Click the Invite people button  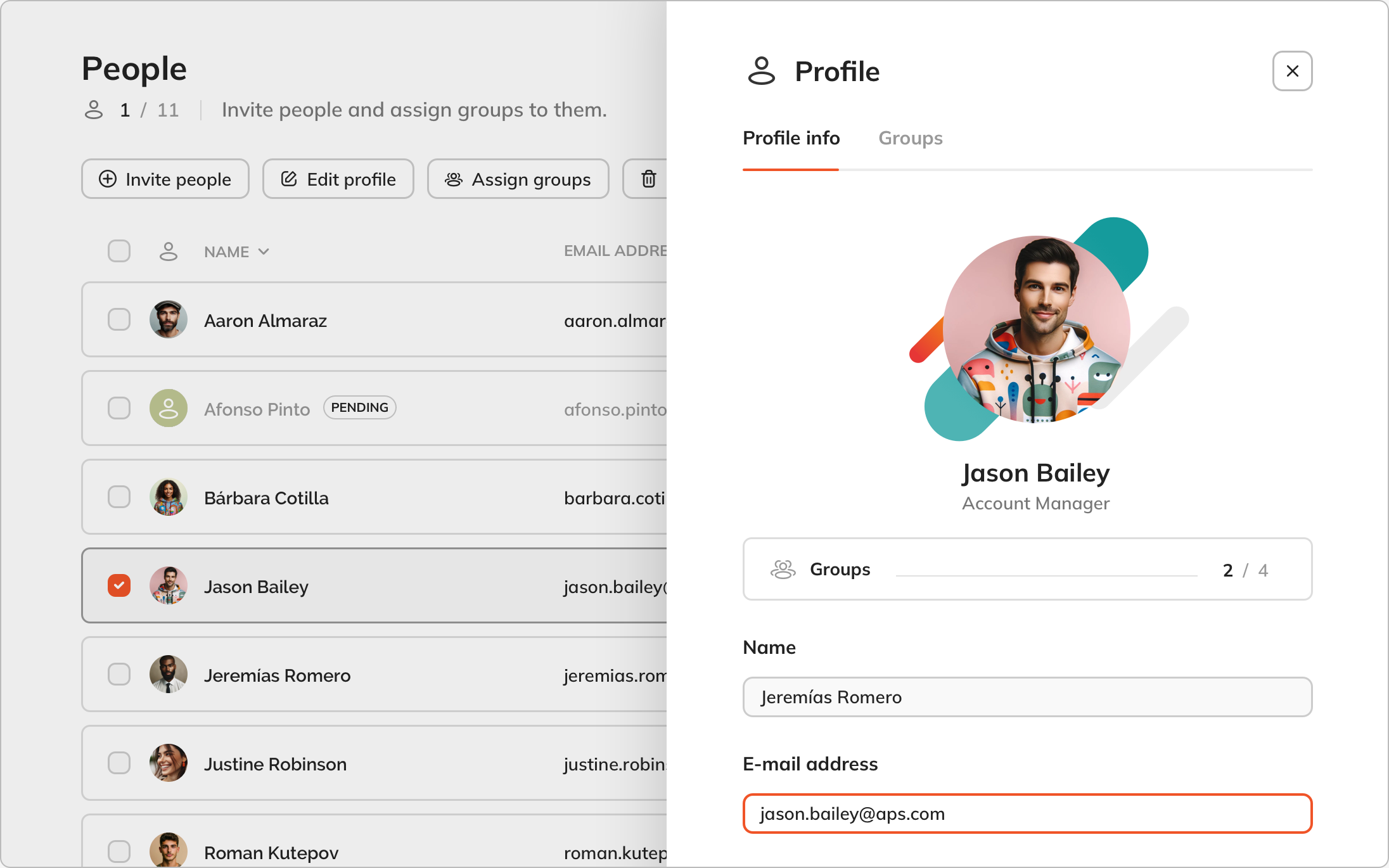(165, 179)
